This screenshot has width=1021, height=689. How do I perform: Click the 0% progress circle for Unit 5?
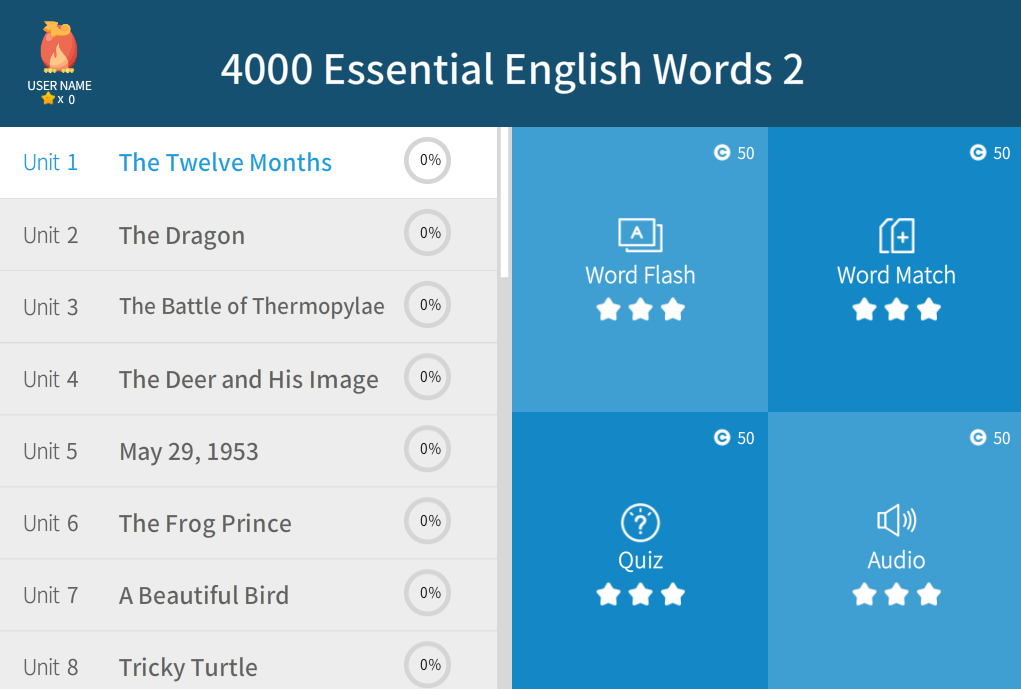428,449
